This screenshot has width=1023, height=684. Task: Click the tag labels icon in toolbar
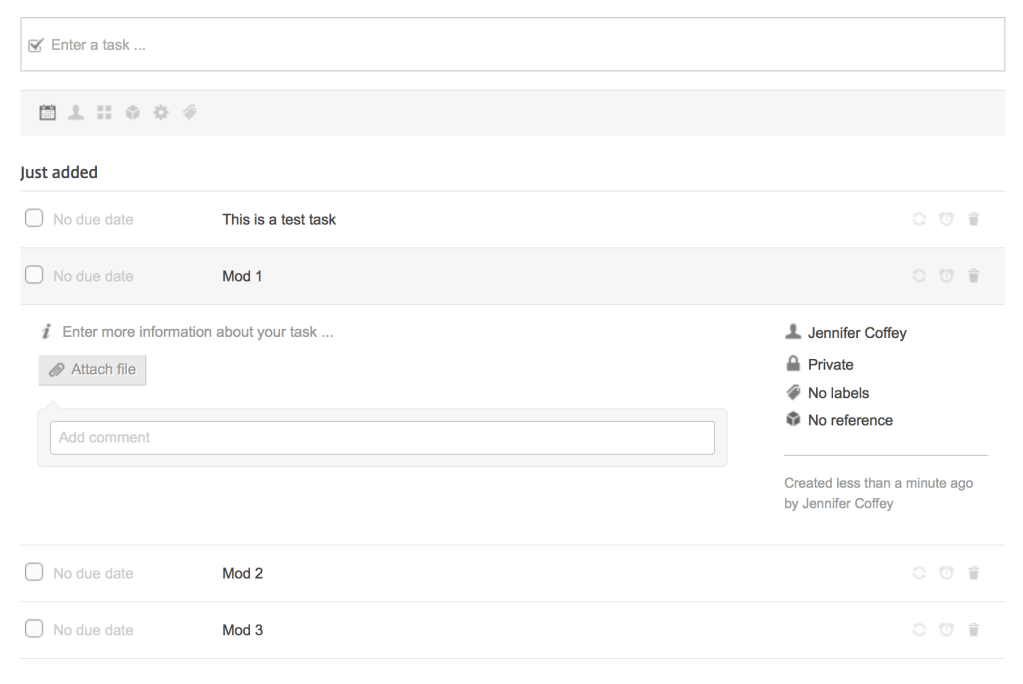click(187, 114)
